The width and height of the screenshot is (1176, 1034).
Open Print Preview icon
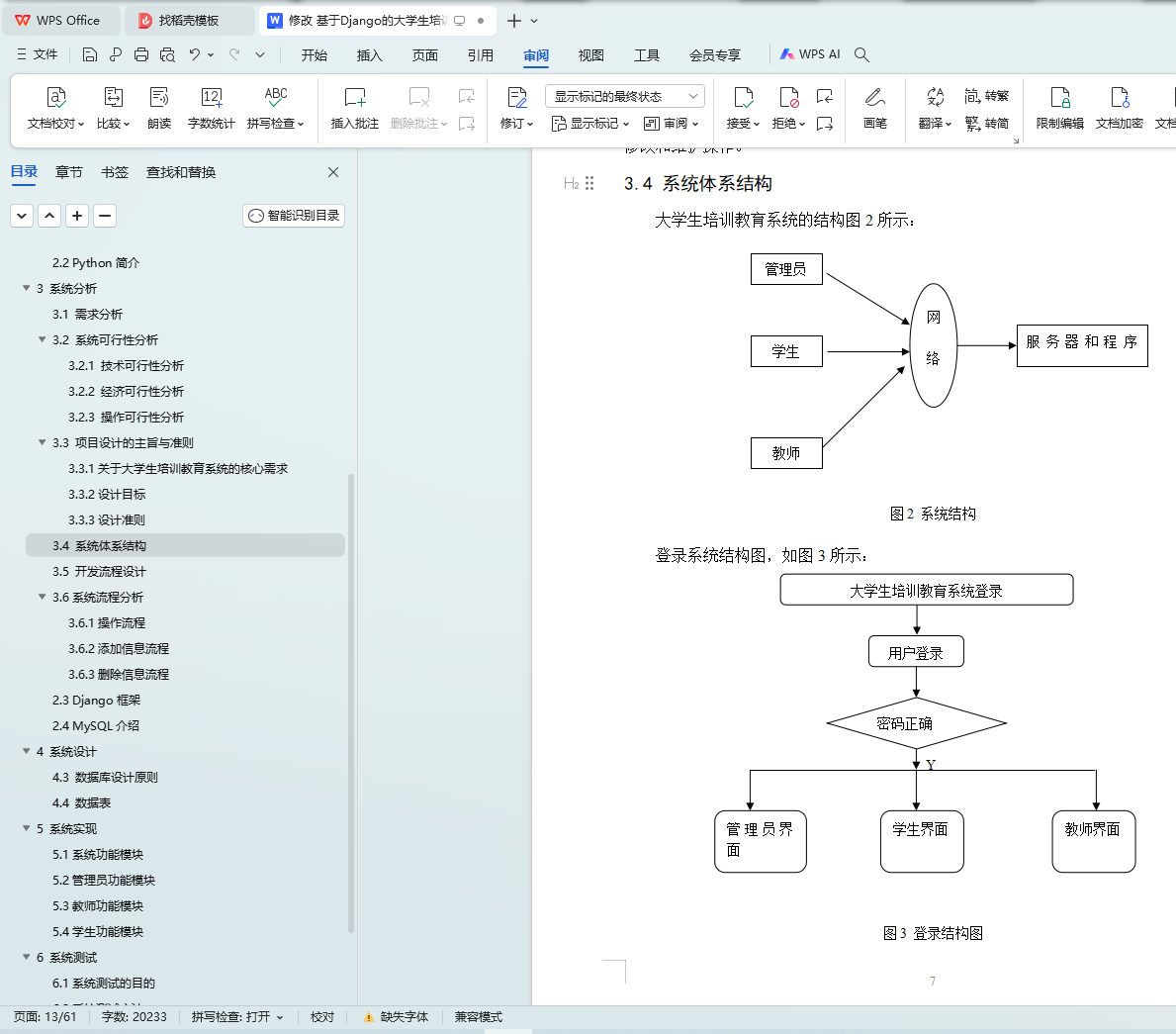coord(167,54)
